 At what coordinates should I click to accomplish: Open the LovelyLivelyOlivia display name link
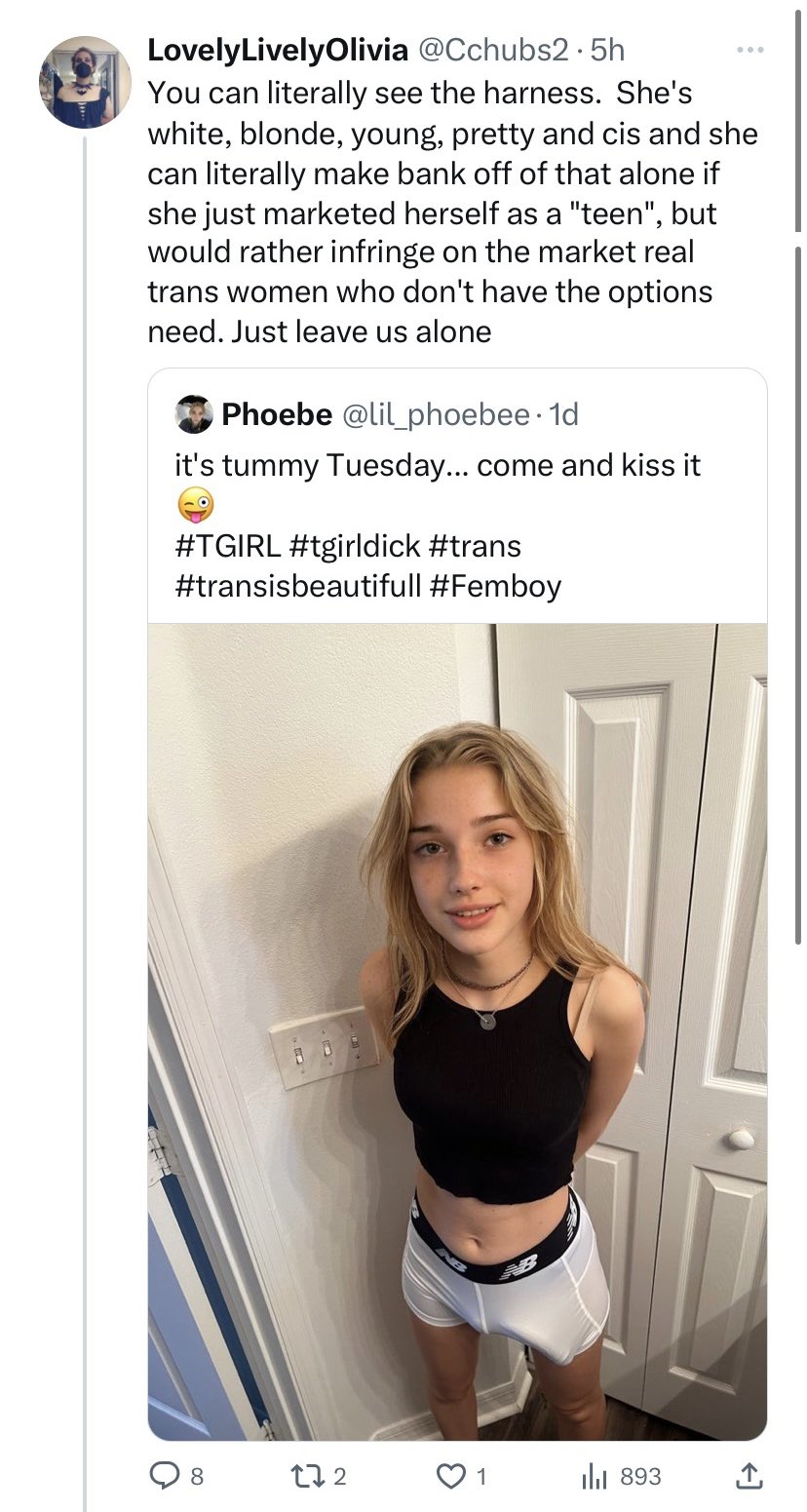point(278,51)
